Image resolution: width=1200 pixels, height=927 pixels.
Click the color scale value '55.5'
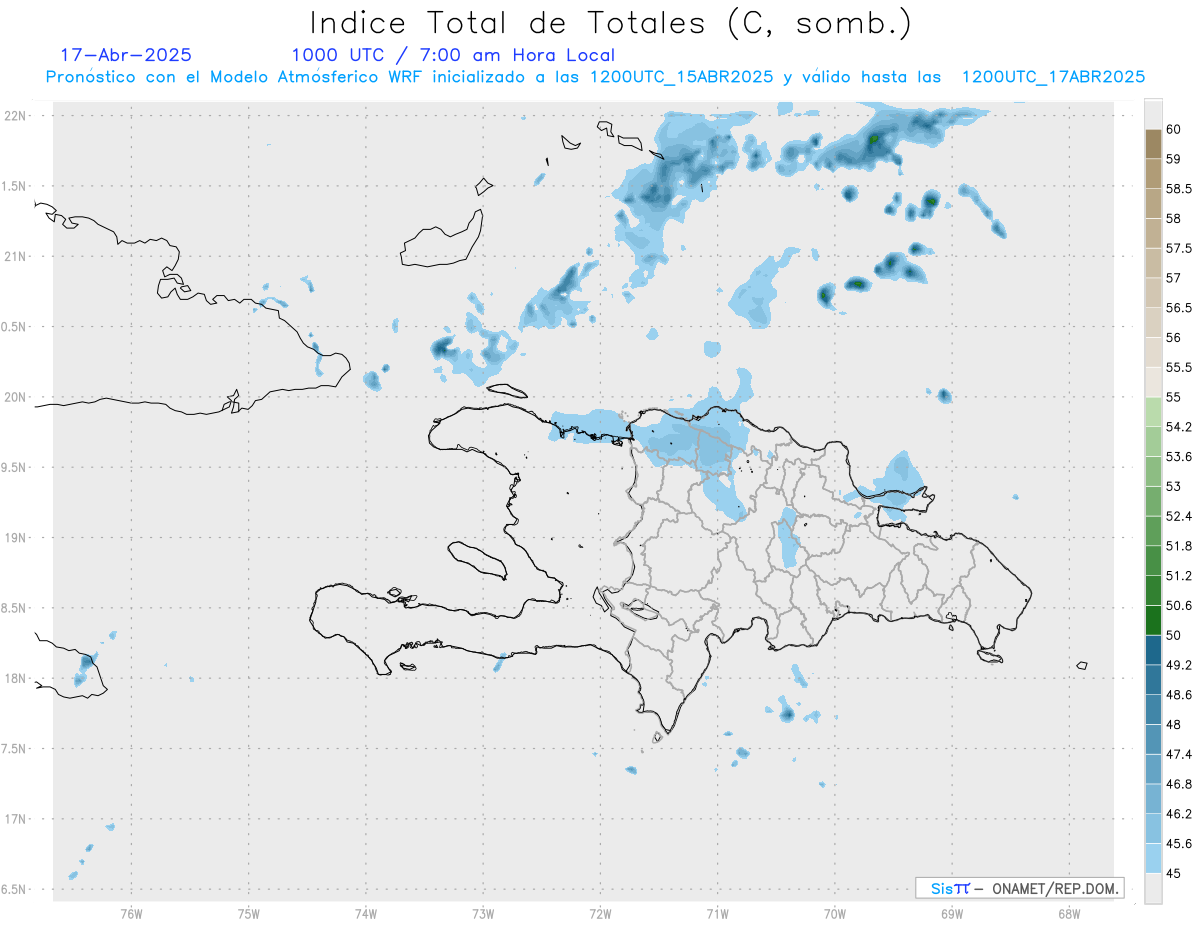tap(1178, 367)
